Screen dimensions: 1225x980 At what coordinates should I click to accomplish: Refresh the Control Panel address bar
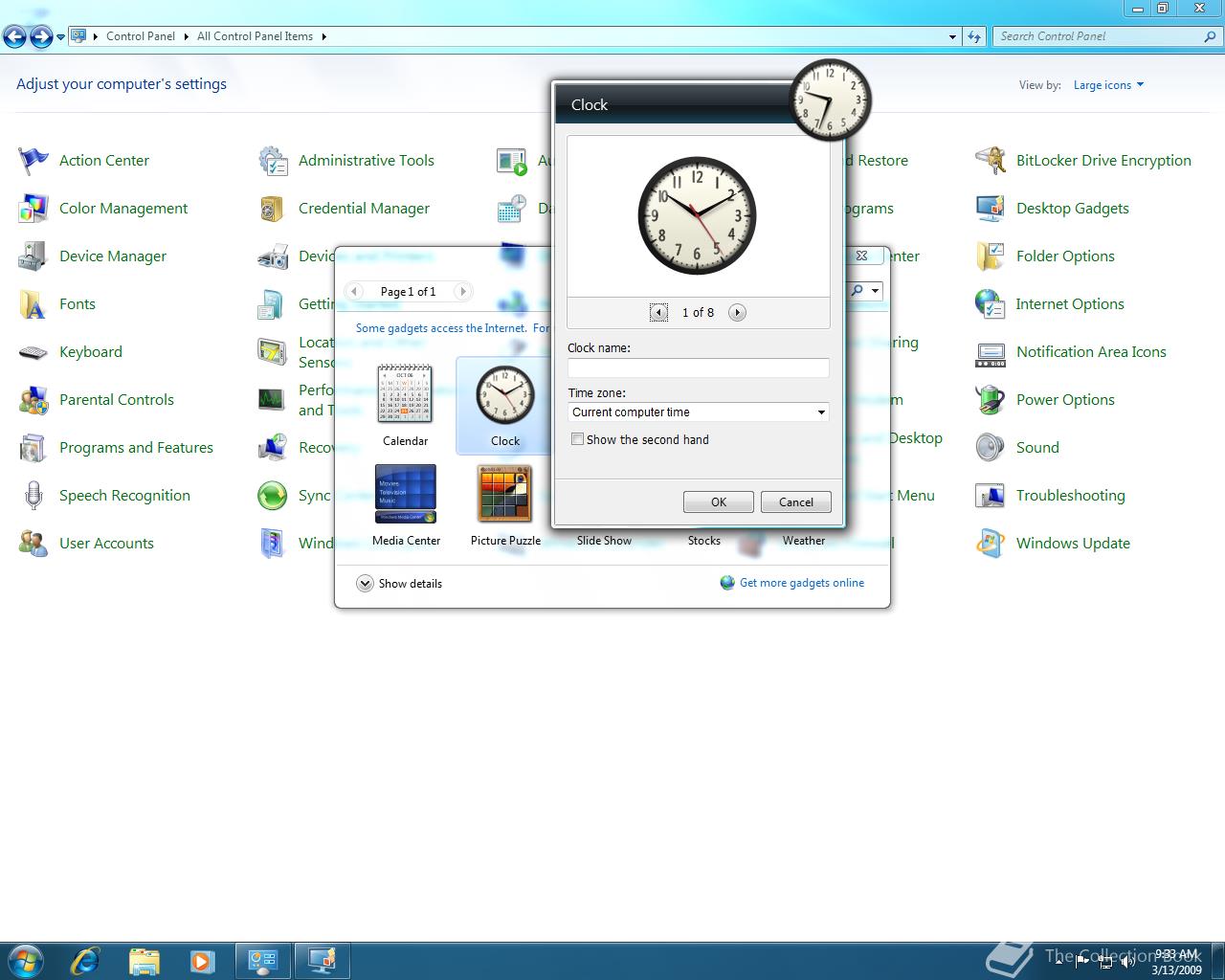[974, 36]
